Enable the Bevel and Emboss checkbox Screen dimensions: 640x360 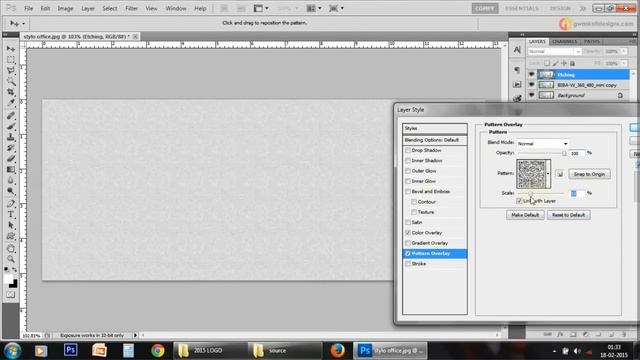(x=408, y=191)
